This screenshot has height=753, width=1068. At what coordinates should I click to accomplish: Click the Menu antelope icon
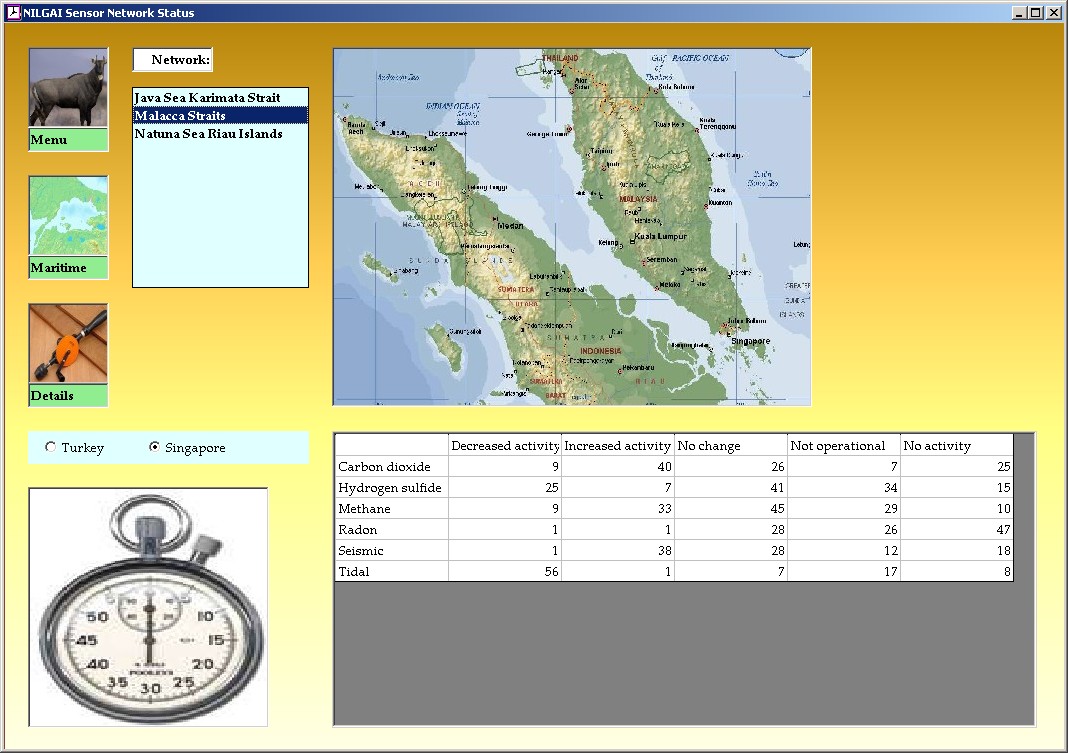click(68, 88)
